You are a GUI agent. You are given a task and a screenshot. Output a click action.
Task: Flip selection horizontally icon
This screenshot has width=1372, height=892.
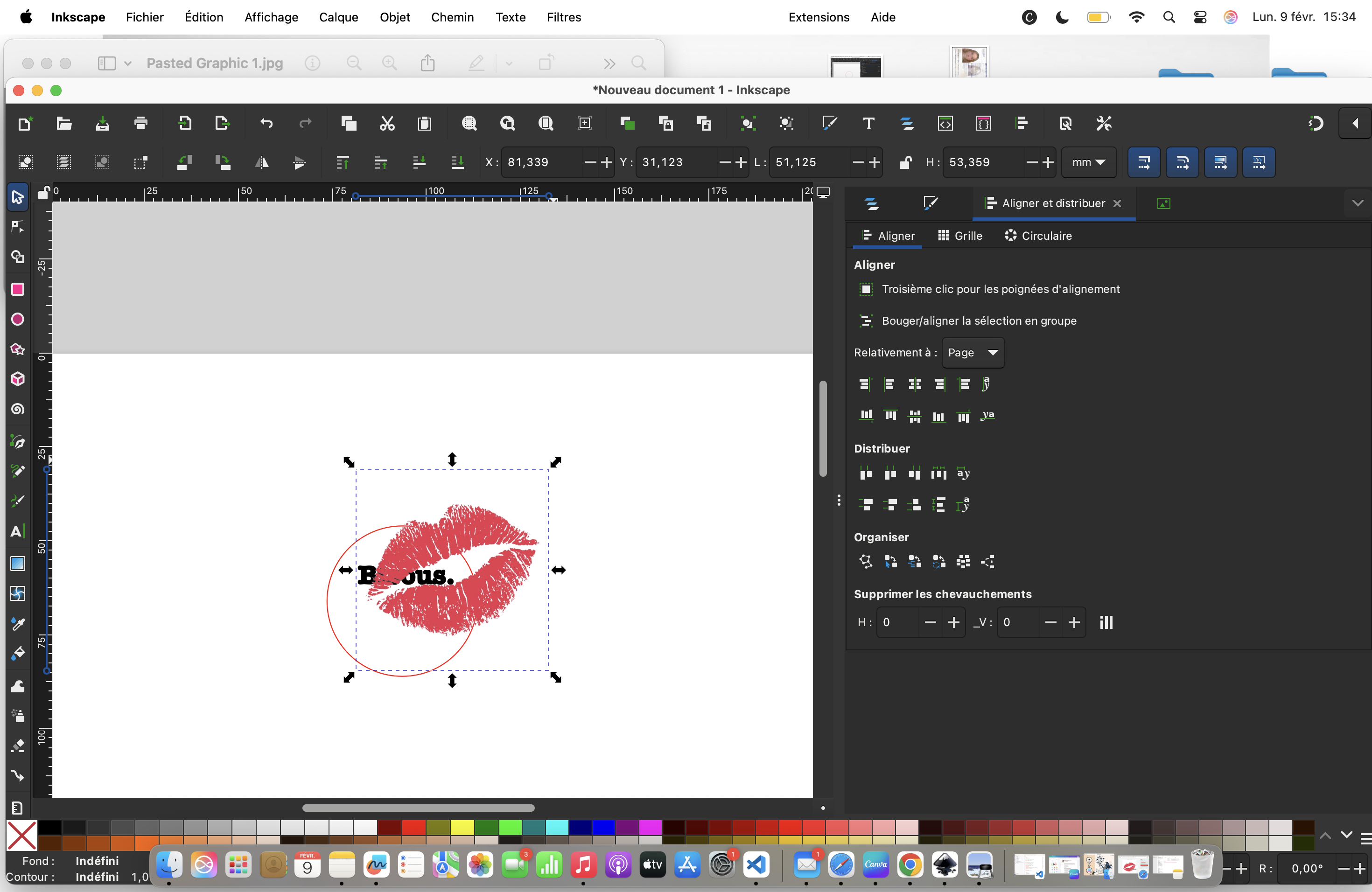click(x=262, y=162)
